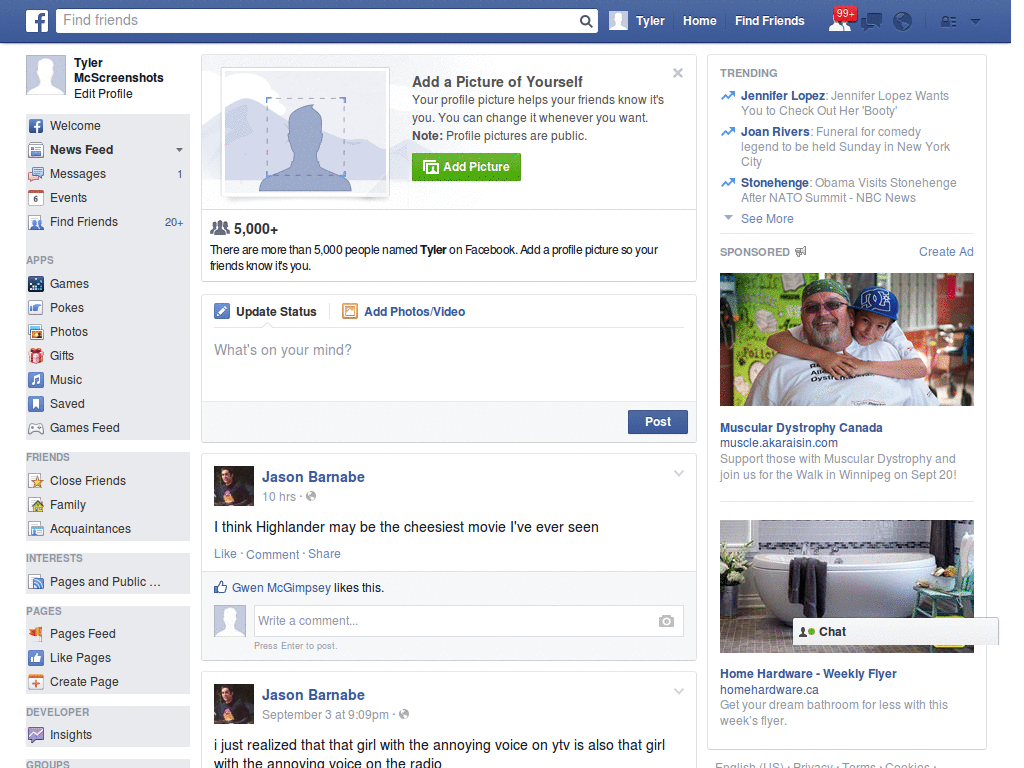Click the Edit Profile link
Image resolution: width=1024 pixels, height=768 pixels.
click(103, 94)
